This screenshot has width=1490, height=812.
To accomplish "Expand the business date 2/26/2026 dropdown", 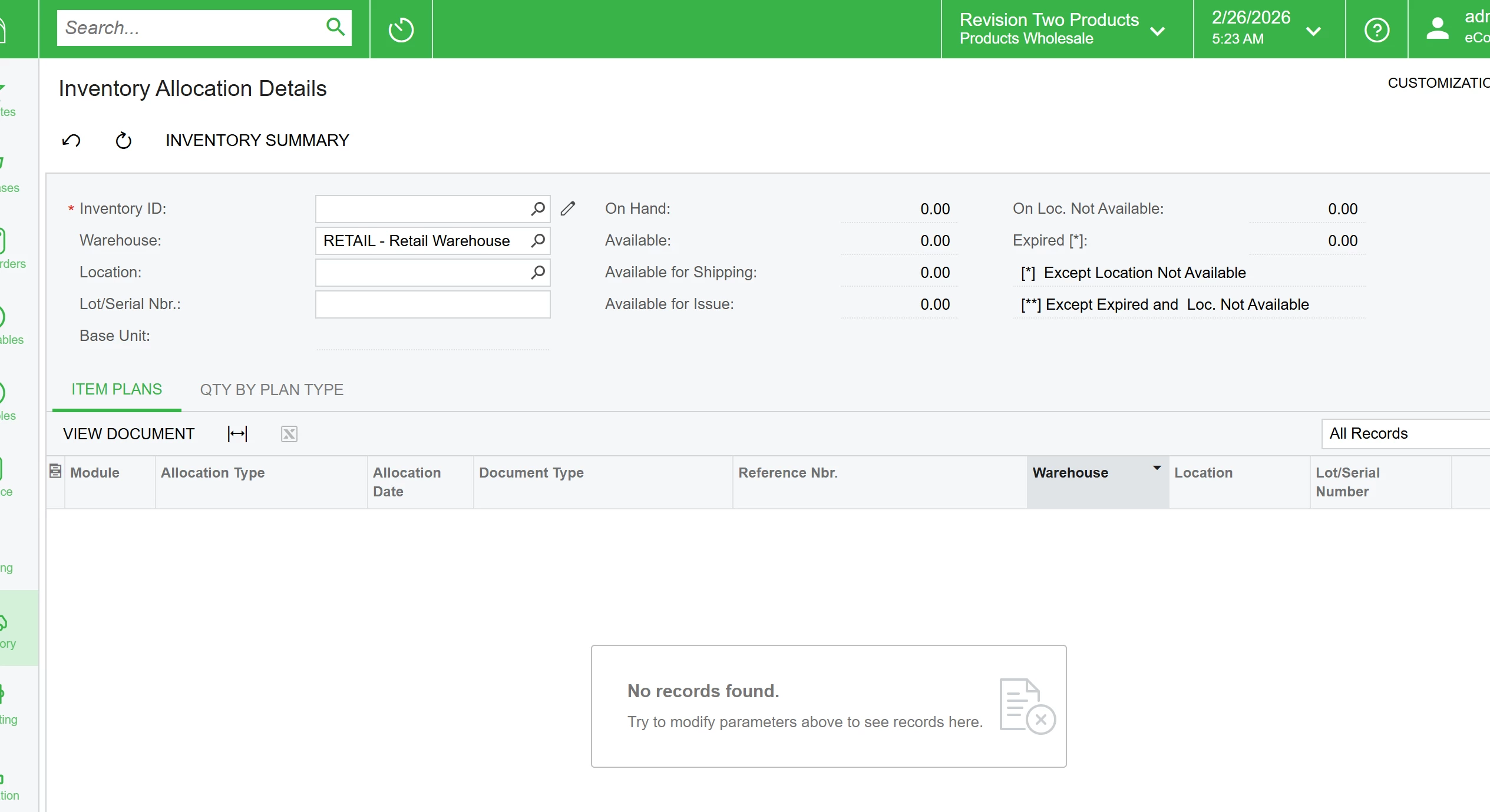I will click(1313, 31).
